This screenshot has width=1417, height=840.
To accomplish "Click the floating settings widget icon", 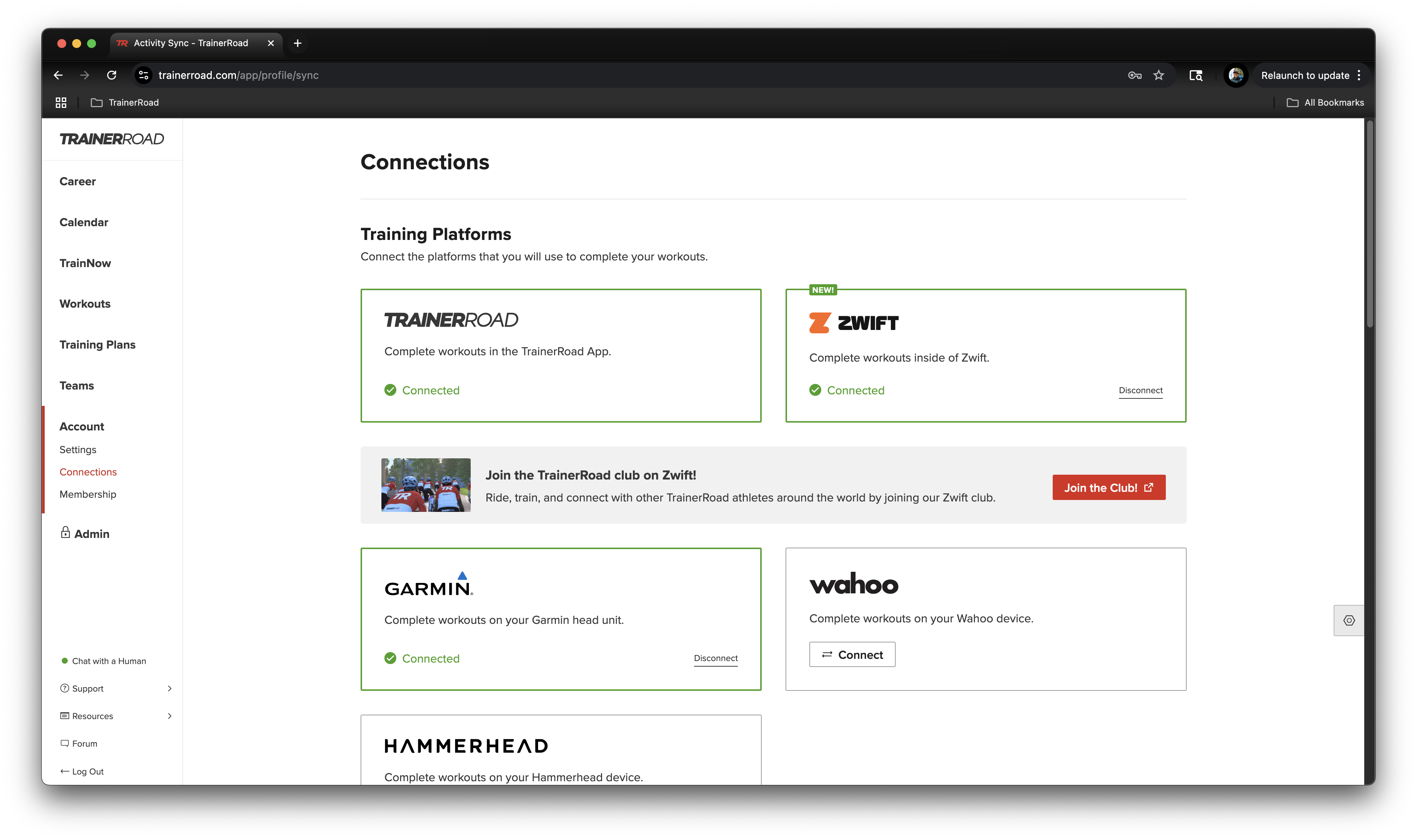I will (1349, 620).
